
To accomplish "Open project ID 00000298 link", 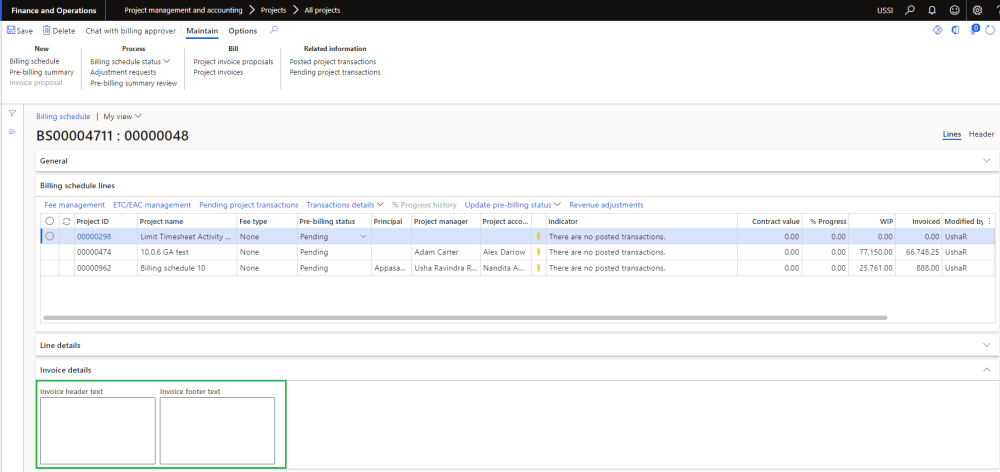I will pos(93,236).
